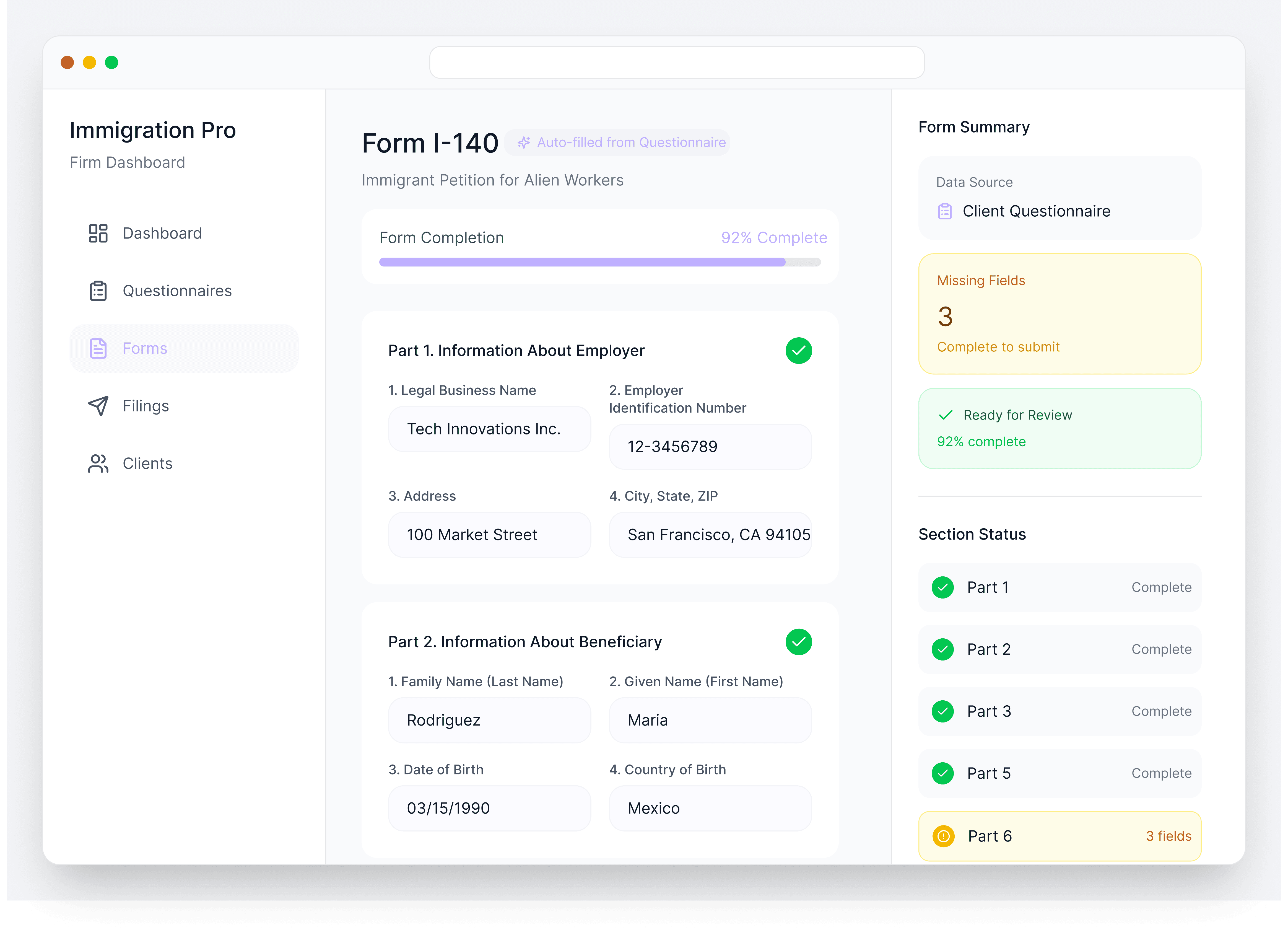Open the Part 5 section status row
The image size is (1288, 935).
(x=1059, y=773)
